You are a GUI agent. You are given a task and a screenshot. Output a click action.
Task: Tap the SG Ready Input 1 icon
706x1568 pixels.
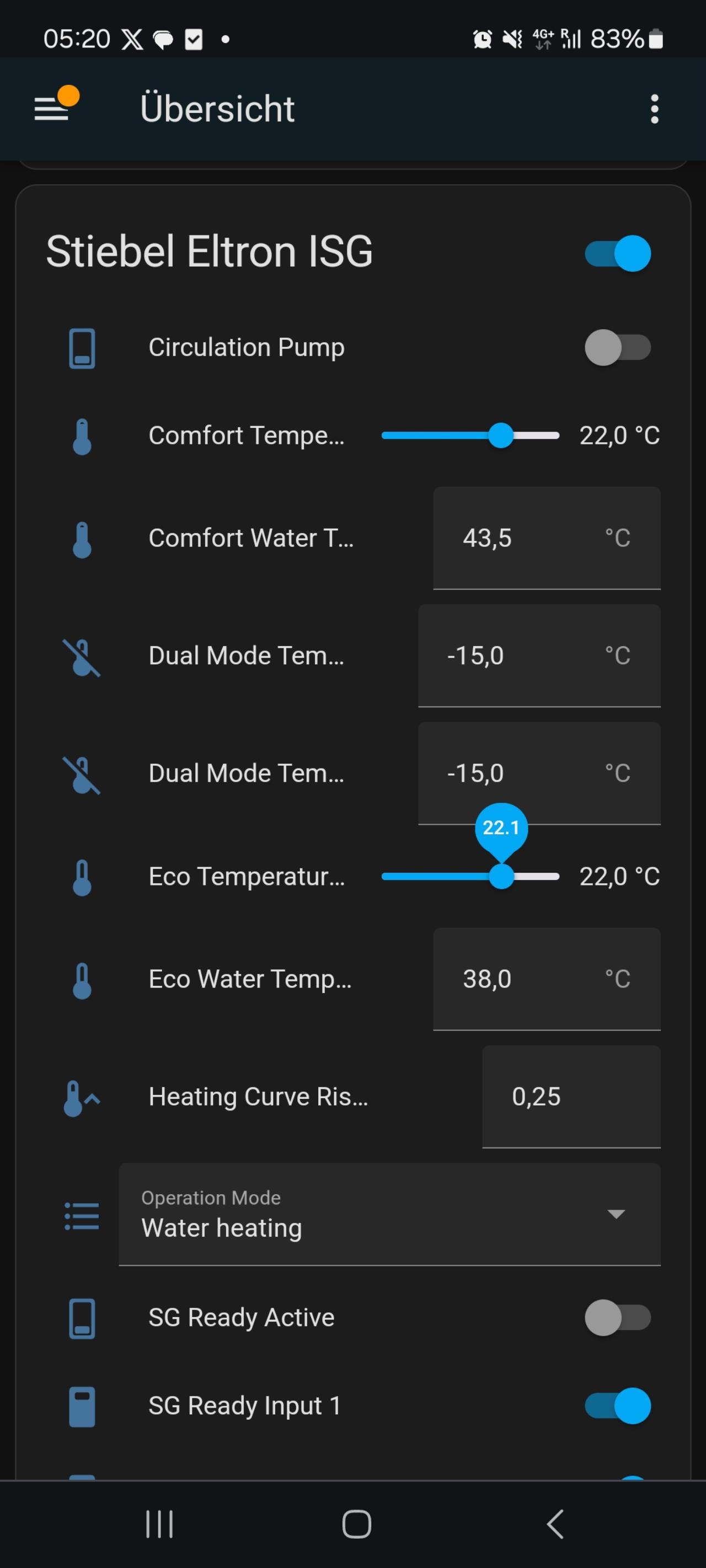(82, 1406)
